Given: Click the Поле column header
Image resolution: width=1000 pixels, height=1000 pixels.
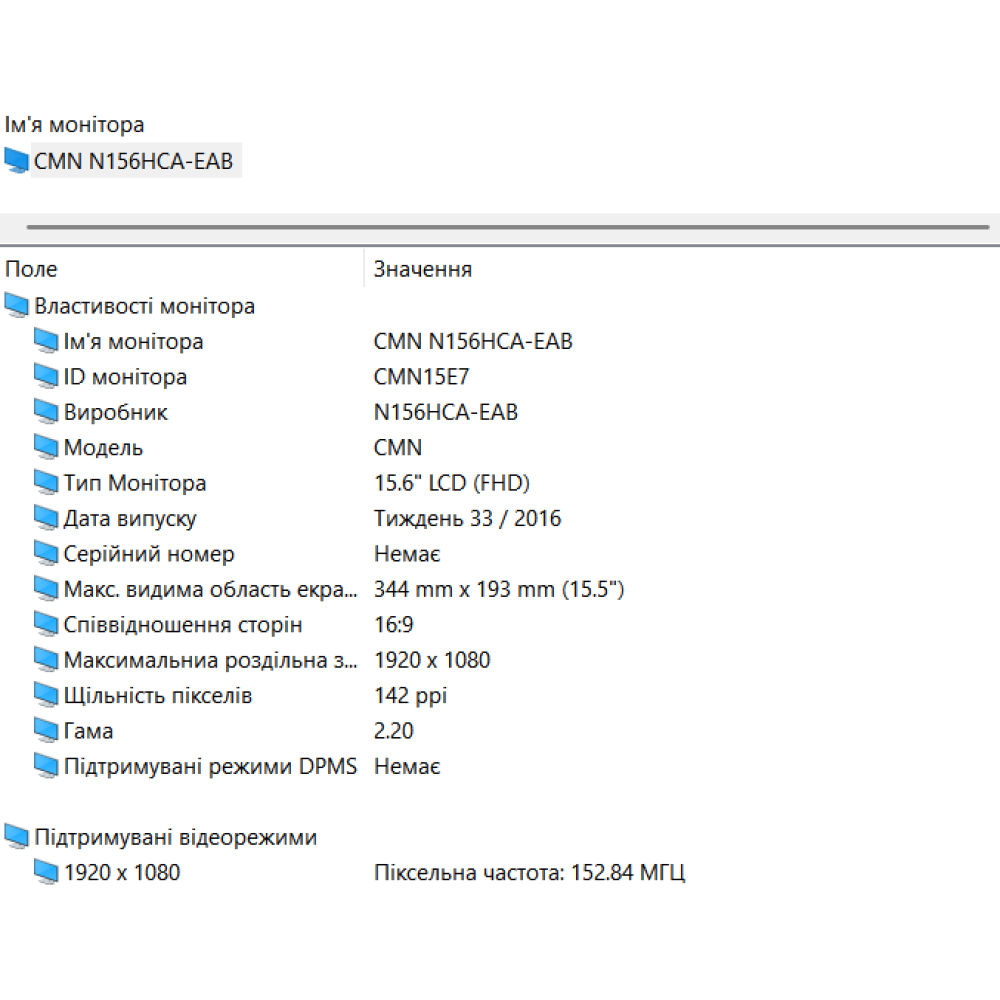Looking at the screenshot, I should 32,269.
